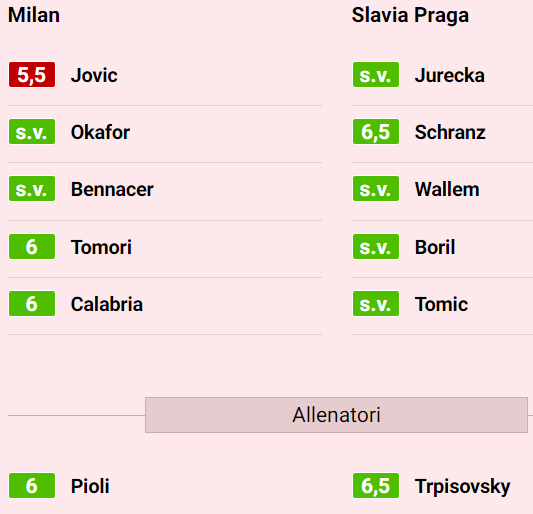Click Calabria's green 6 rating badge
Screen dimensions: 533x514
point(32,304)
